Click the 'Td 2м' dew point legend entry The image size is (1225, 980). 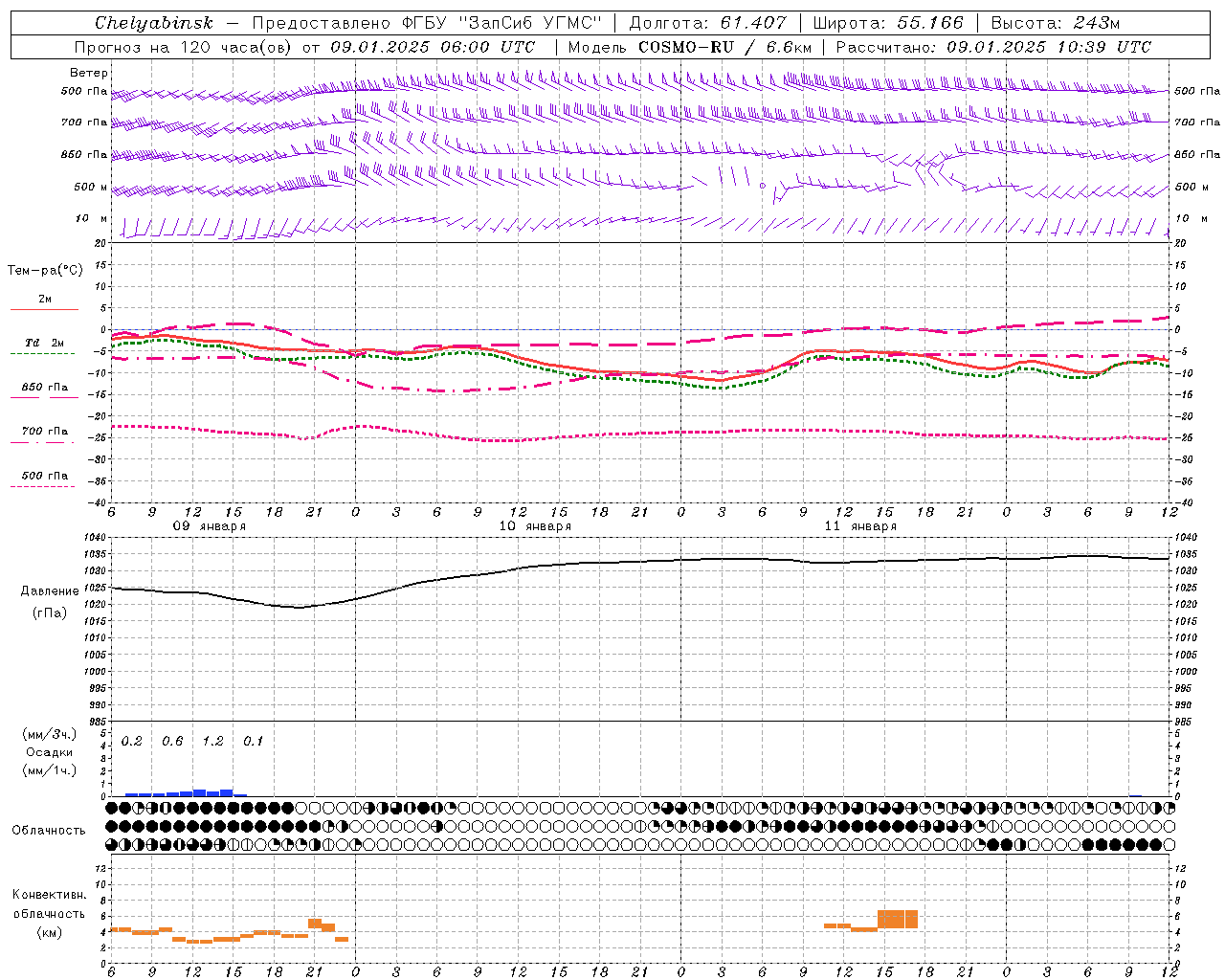point(44,343)
